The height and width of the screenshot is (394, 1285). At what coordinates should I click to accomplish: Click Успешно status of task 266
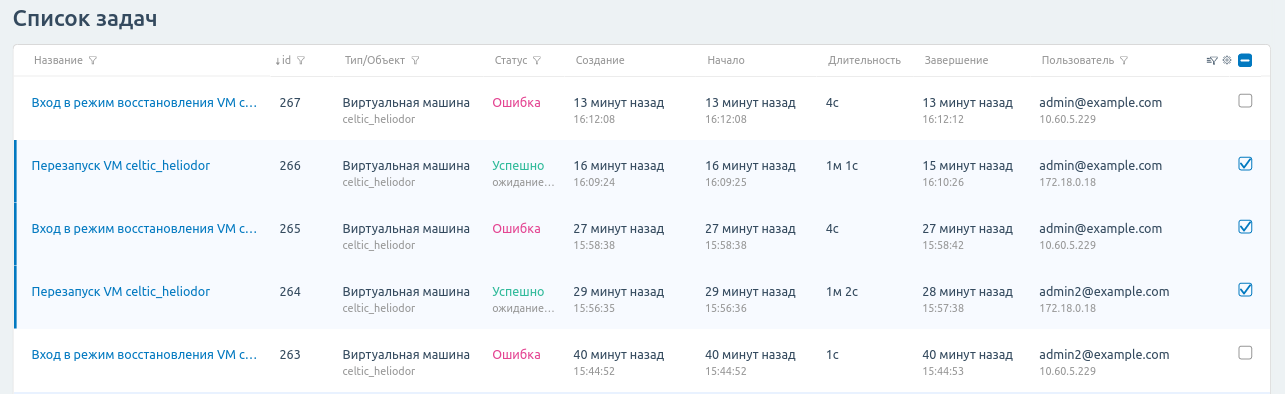point(518,166)
